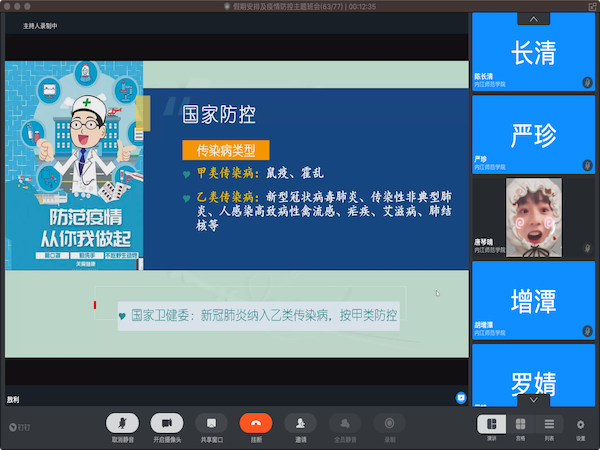Select 严珍 participant tile
This screenshot has width=600, height=450.
tap(533, 135)
